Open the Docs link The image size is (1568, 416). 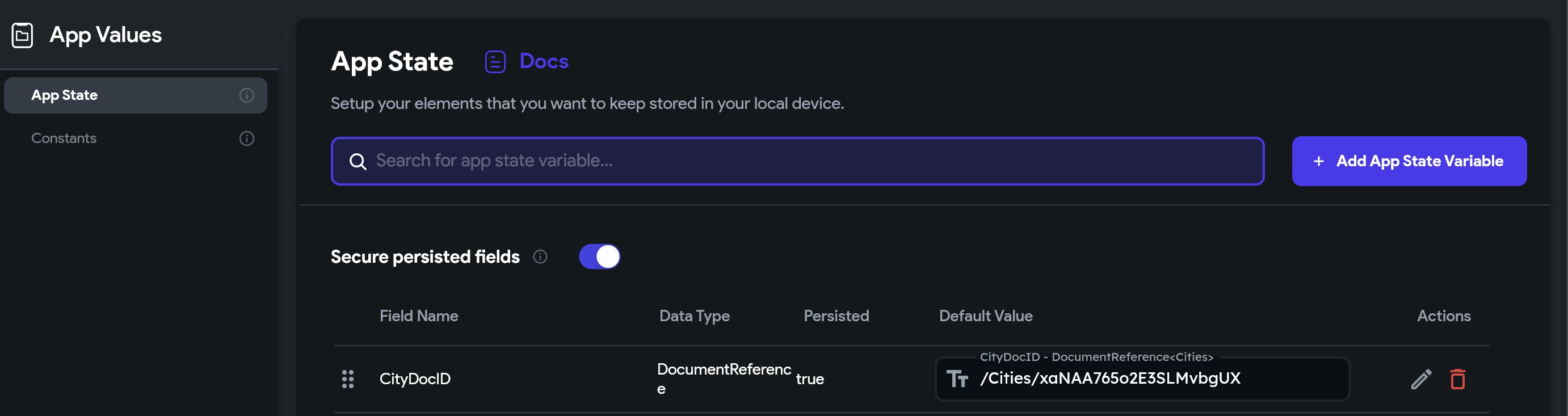[544, 61]
